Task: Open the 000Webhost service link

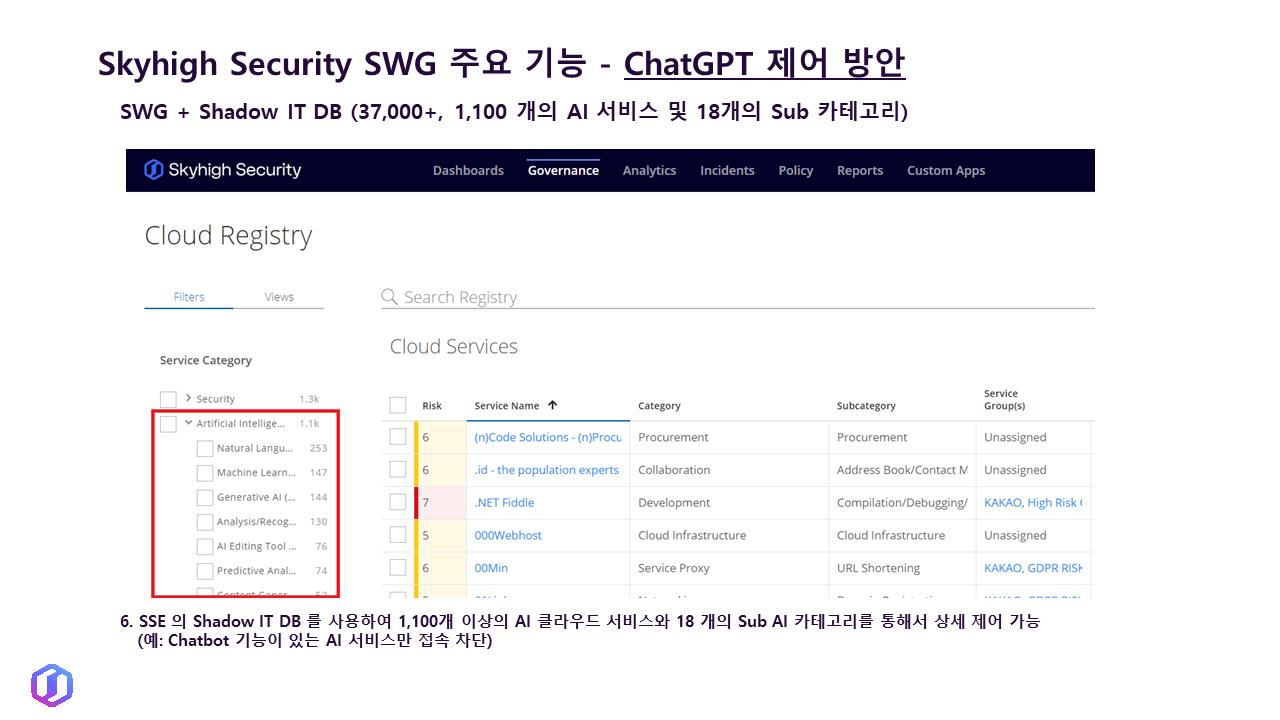Action: [508, 535]
